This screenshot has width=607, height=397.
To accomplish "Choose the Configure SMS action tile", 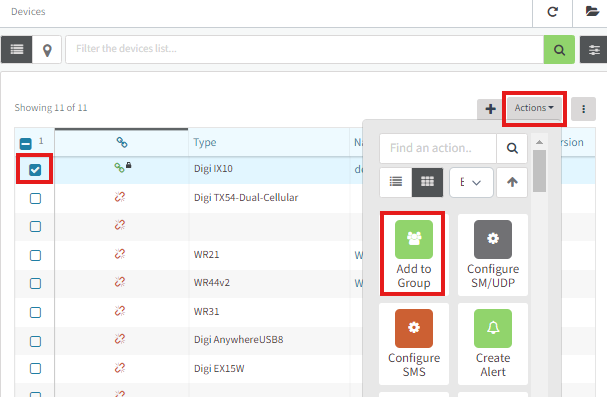I will [x=414, y=344].
